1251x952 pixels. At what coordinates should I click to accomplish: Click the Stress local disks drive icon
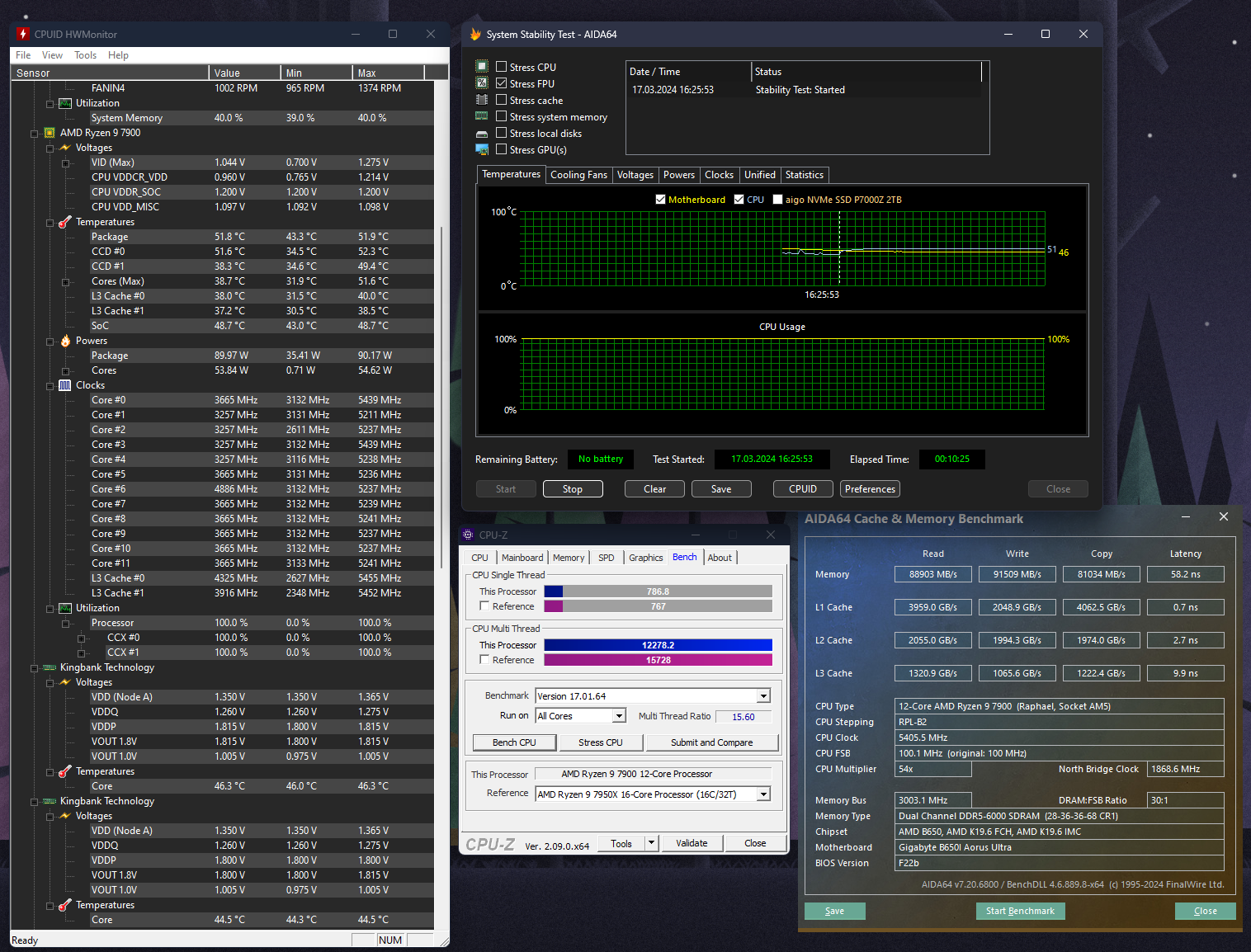(x=482, y=134)
